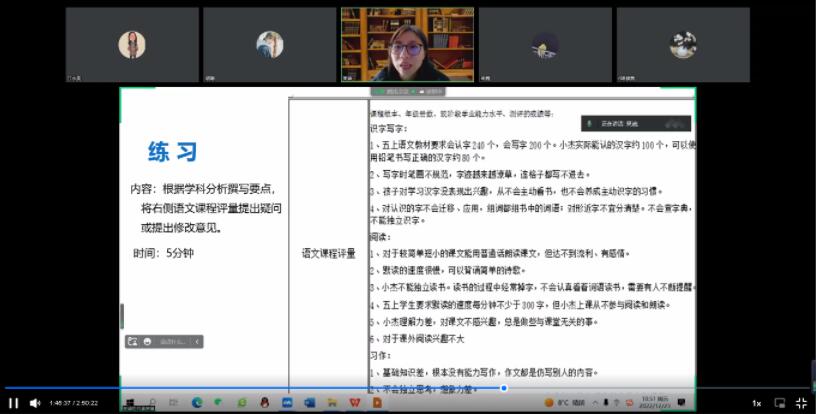The width and height of the screenshot is (816, 414).
Task: Select the fifth participant's video tile
Action: (x=682, y=45)
